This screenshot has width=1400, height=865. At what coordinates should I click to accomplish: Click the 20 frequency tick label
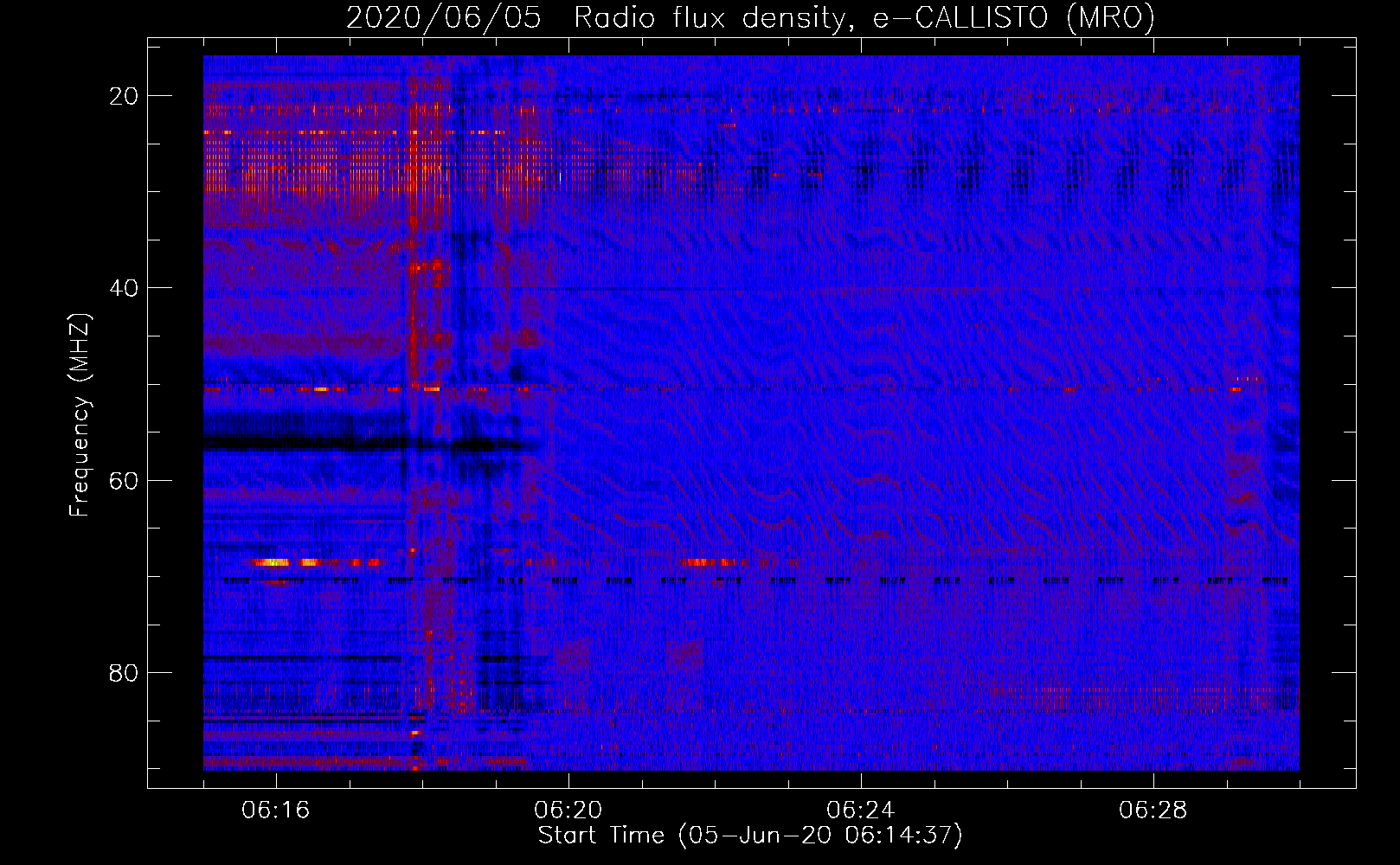[125, 96]
